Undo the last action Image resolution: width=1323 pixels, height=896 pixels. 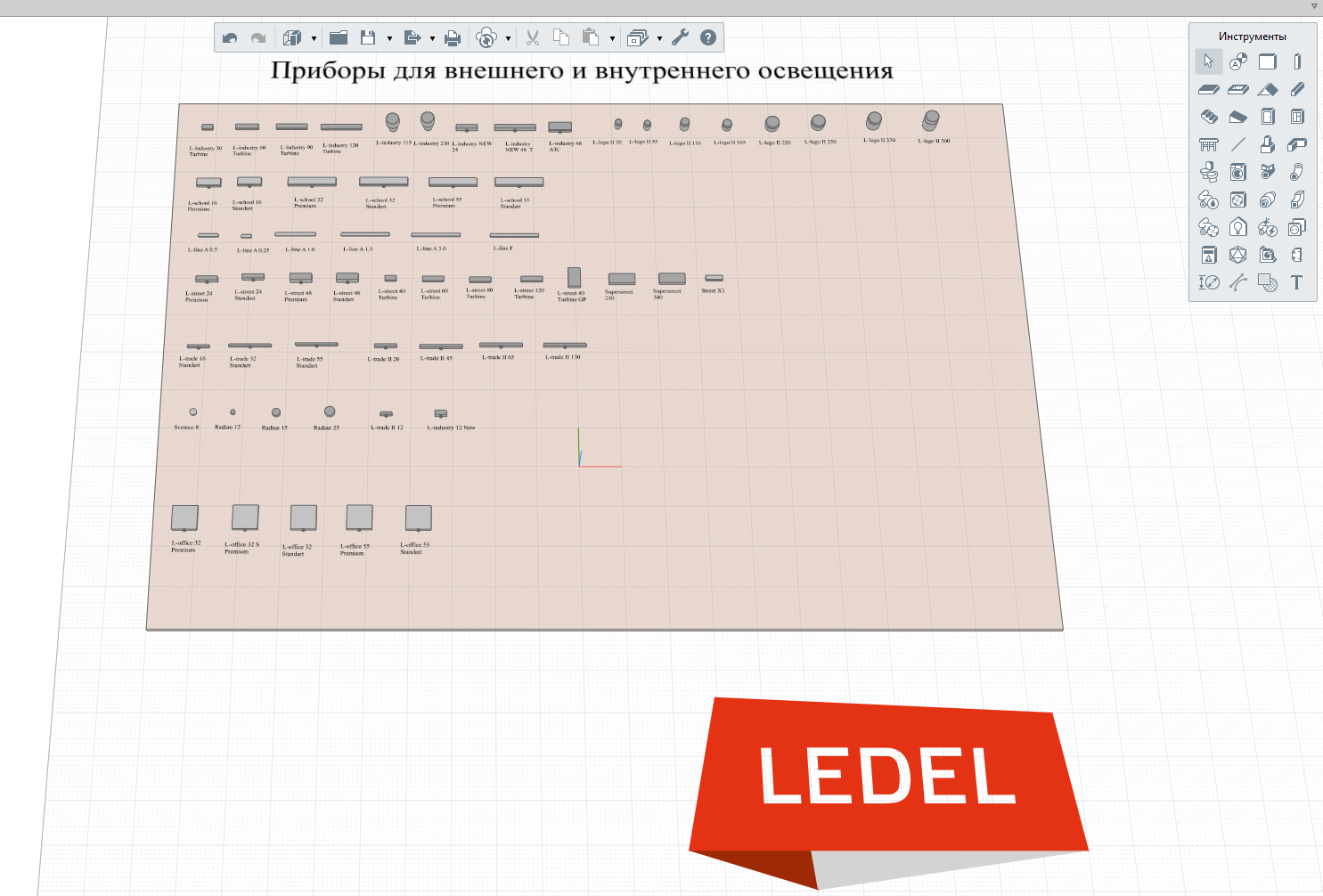230,37
